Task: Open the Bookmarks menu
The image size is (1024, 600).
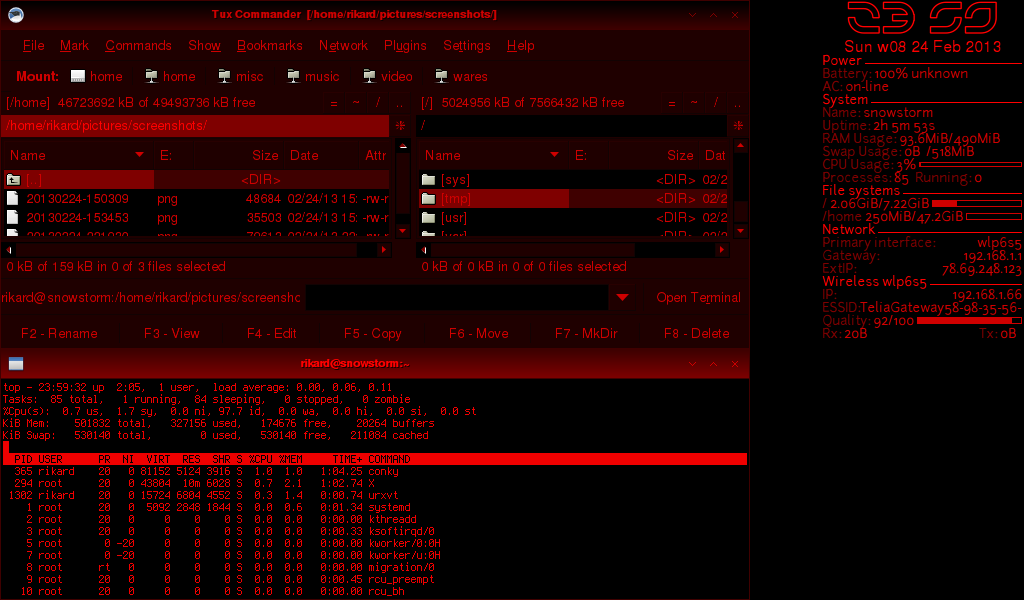Action: [270, 46]
